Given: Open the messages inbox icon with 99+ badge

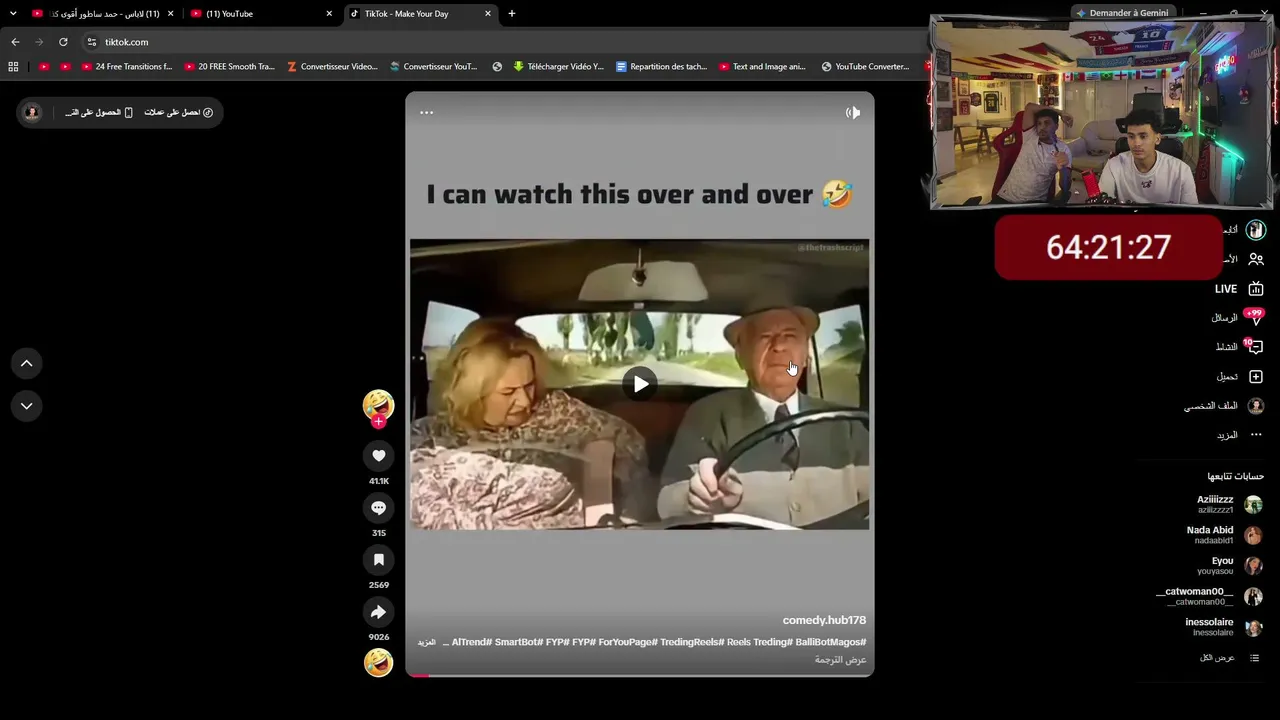Looking at the screenshot, I should 1255,317.
